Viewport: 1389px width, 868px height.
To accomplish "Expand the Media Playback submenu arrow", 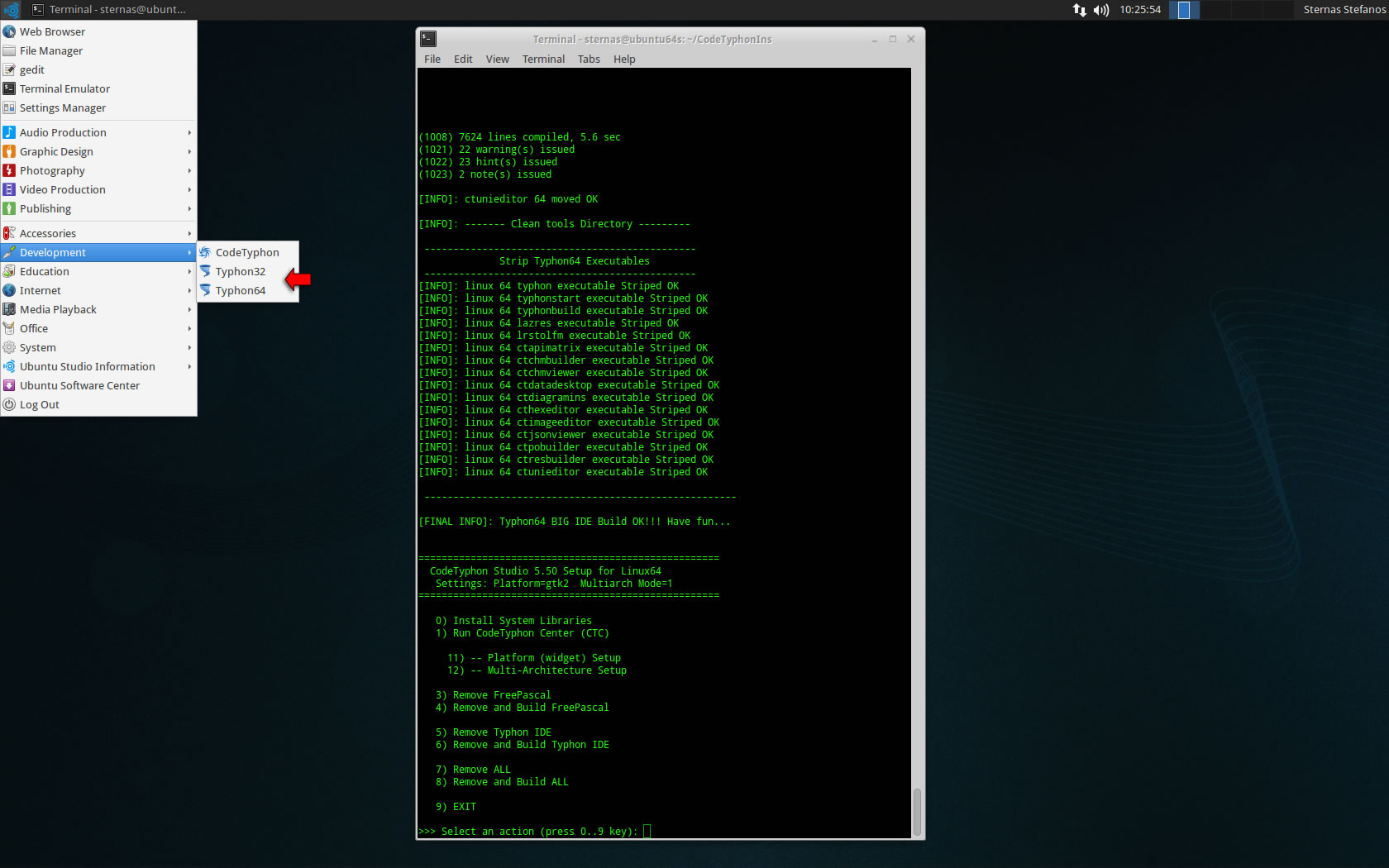I will [189, 309].
